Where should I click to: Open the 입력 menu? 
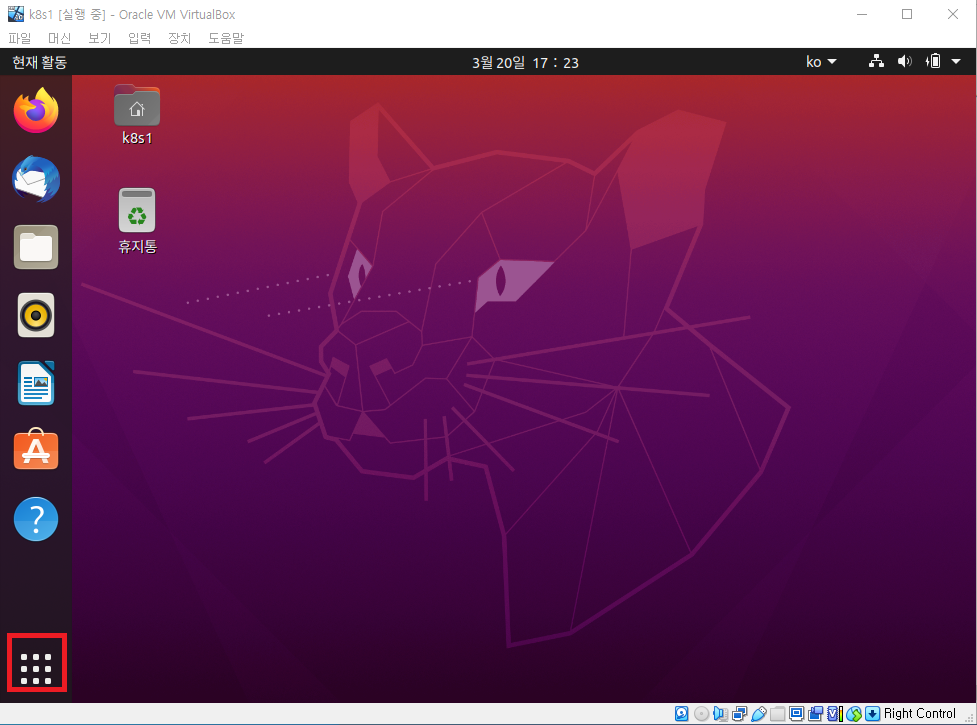point(139,38)
